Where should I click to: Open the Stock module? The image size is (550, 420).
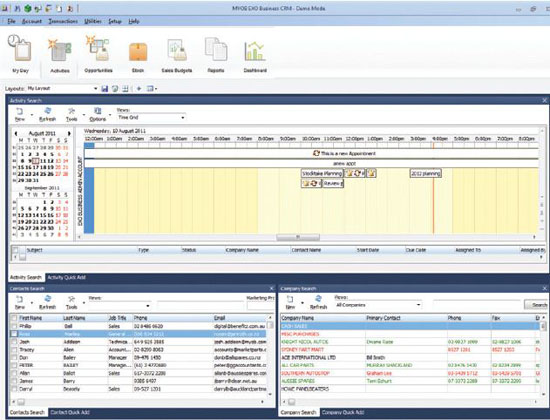(138, 56)
